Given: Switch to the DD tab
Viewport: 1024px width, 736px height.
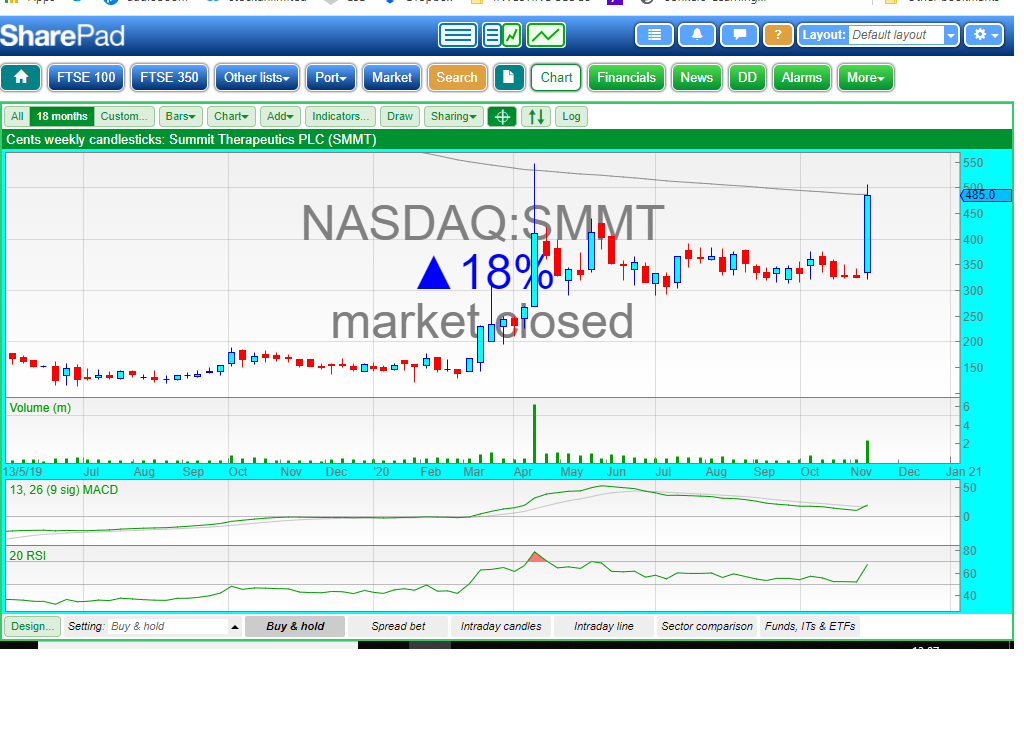Looking at the screenshot, I should 747,77.
